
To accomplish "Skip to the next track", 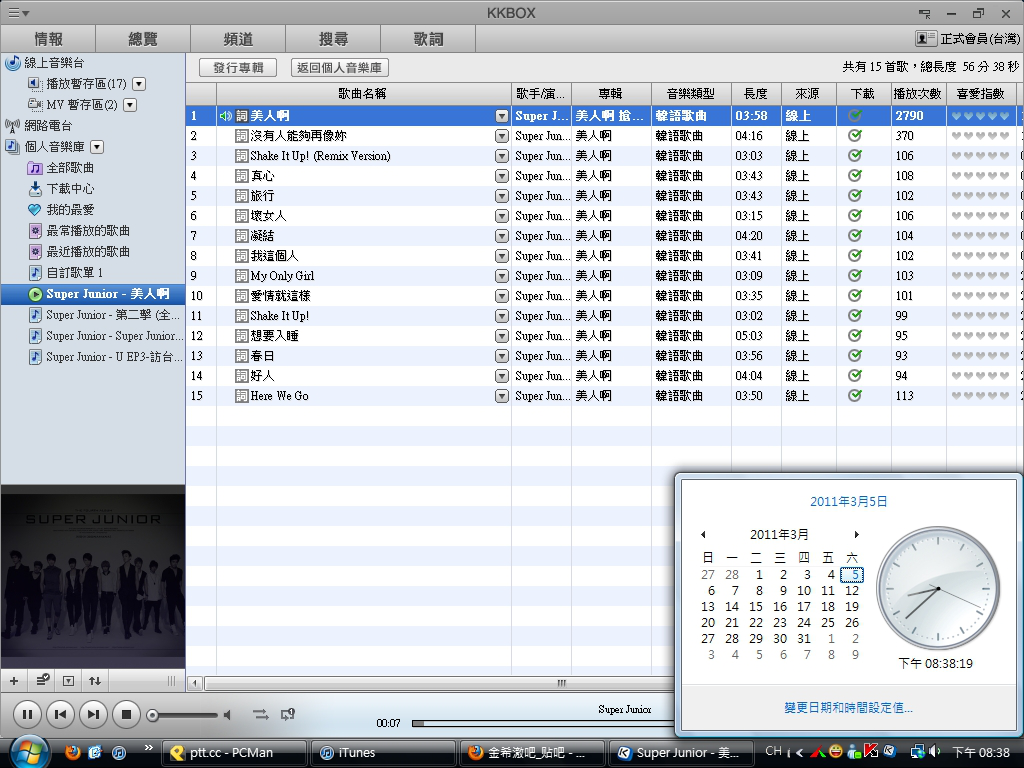I will (93, 714).
